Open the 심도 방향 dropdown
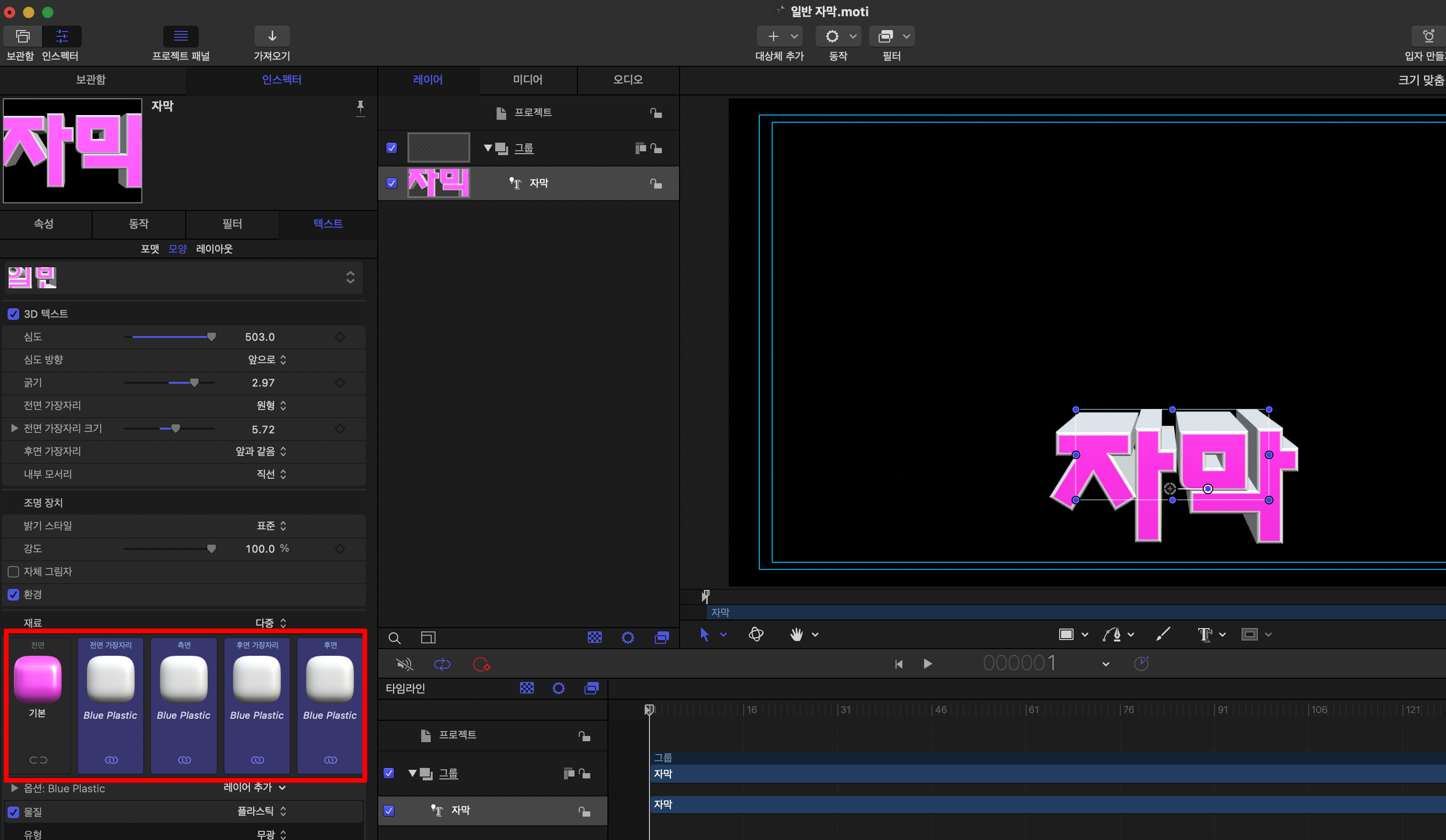The image size is (1446, 840). 267,359
